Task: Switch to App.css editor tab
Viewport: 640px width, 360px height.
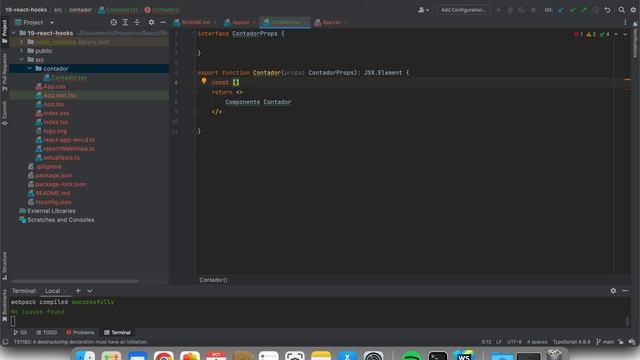Action: pos(331,22)
